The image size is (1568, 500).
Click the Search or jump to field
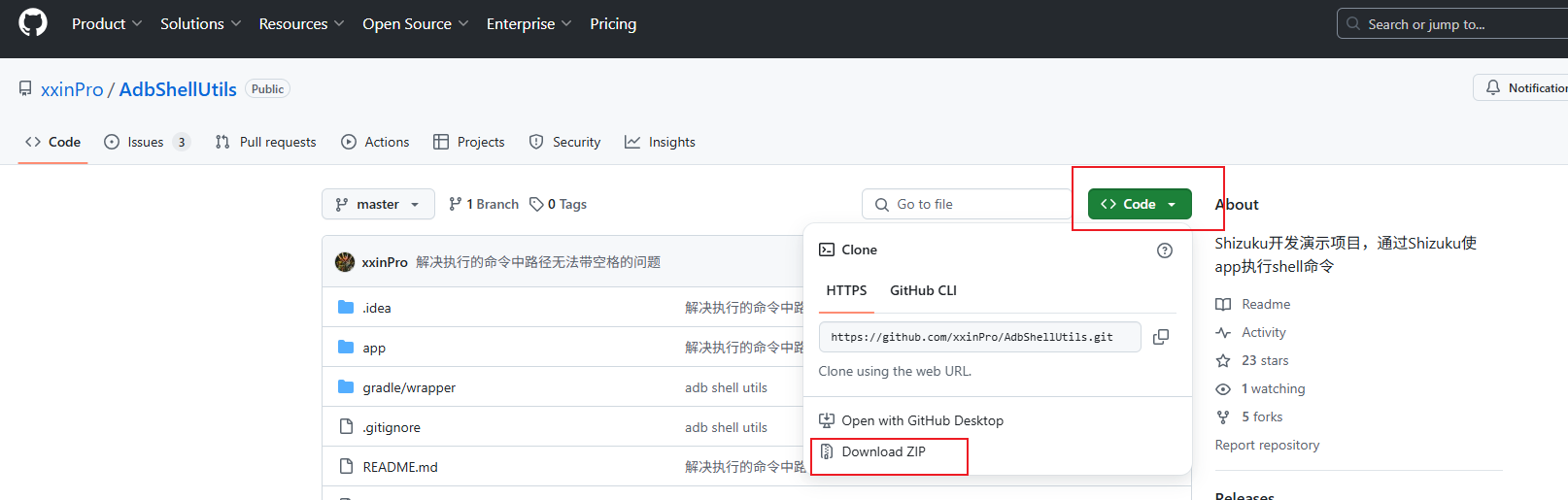pos(1452,24)
